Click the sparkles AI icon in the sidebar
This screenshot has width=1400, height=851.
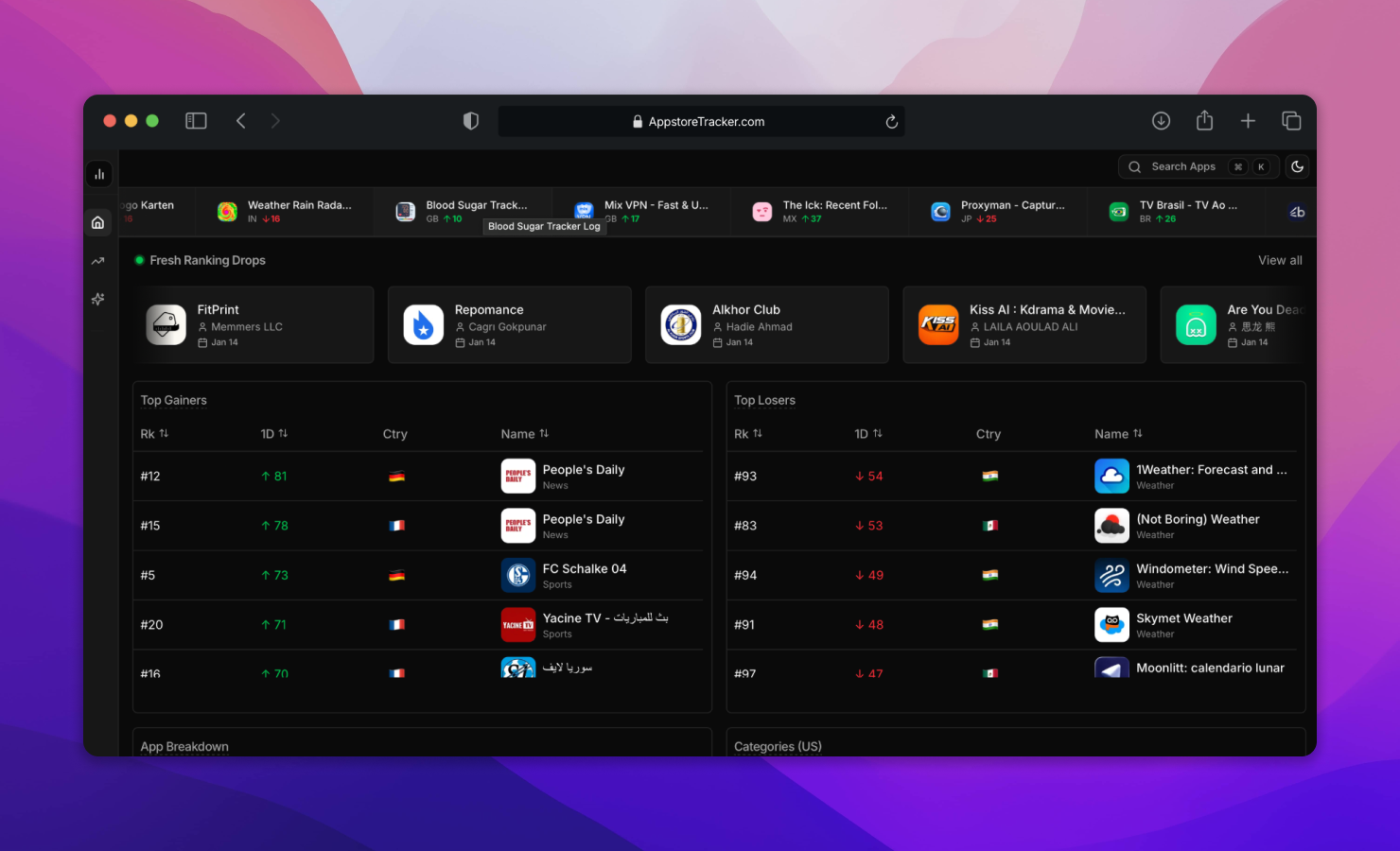pyautogui.click(x=97, y=299)
